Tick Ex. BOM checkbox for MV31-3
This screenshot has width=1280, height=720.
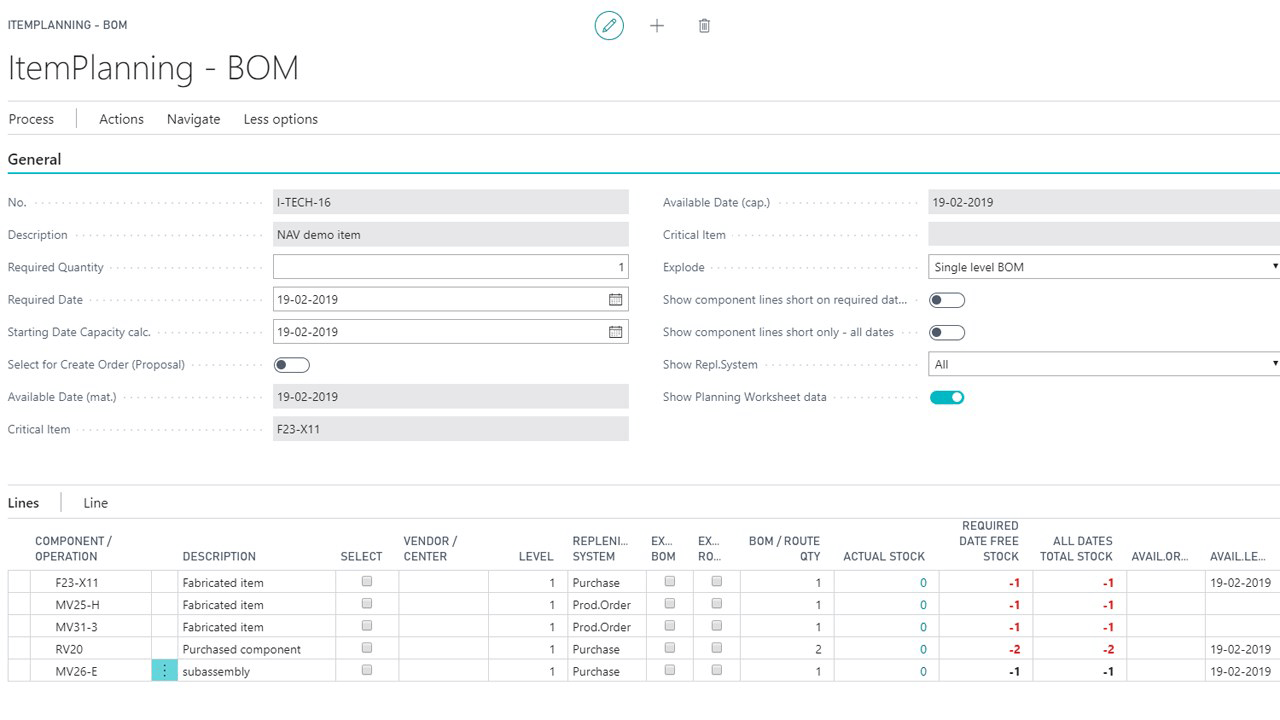(x=670, y=626)
